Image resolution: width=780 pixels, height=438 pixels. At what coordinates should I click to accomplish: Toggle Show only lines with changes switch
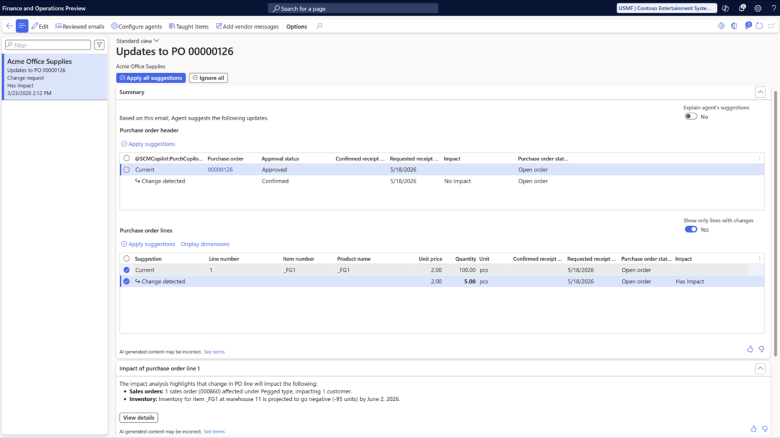(x=690, y=229)
